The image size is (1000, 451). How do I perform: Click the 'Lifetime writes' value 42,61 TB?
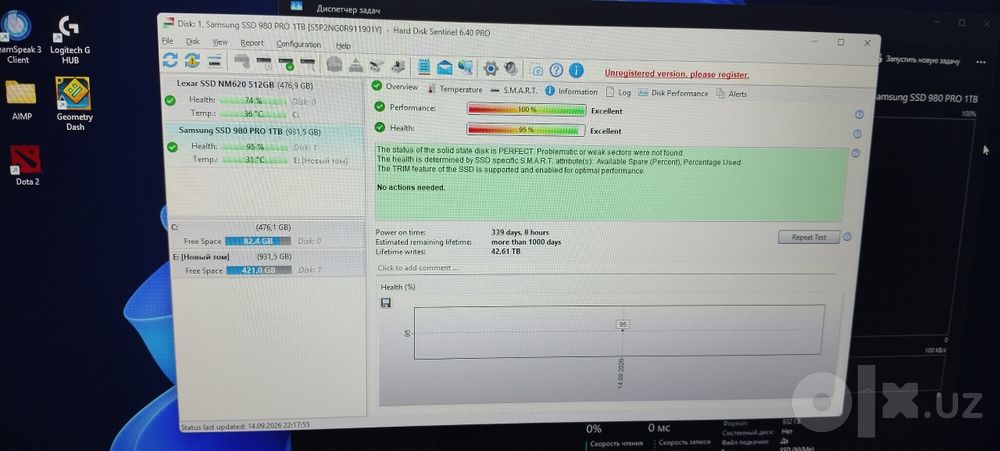tap(506, 251)
